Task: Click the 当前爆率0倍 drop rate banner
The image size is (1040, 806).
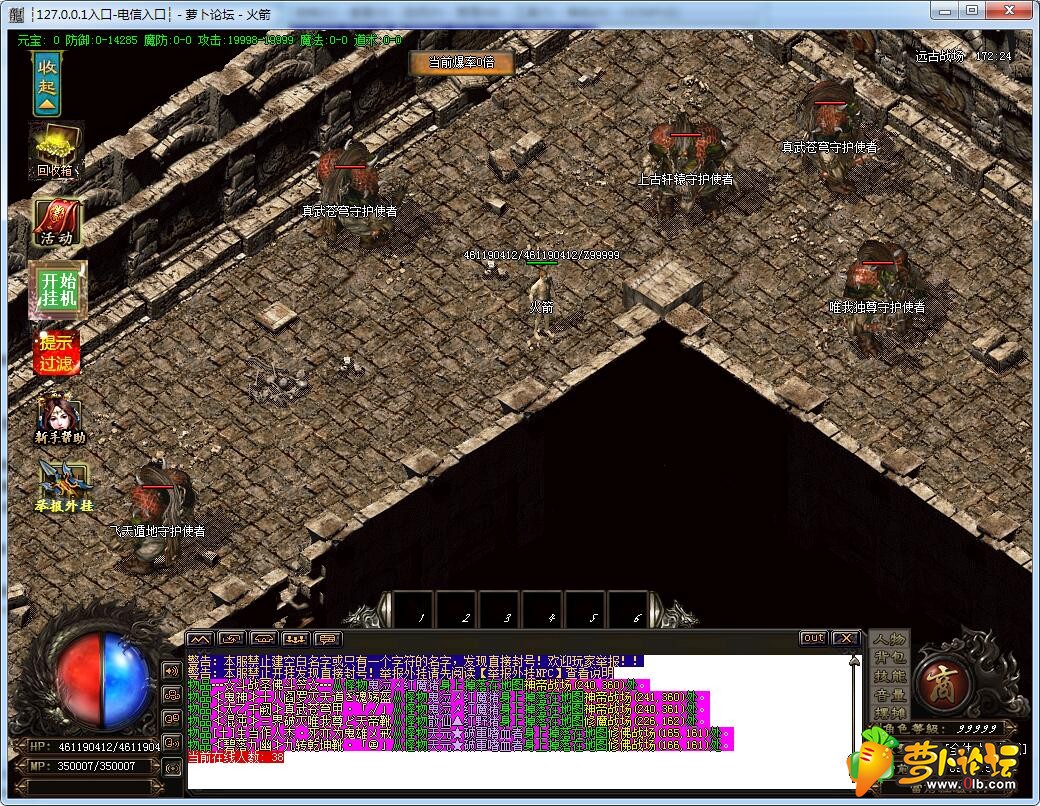Action: click(x=461, y=62)
